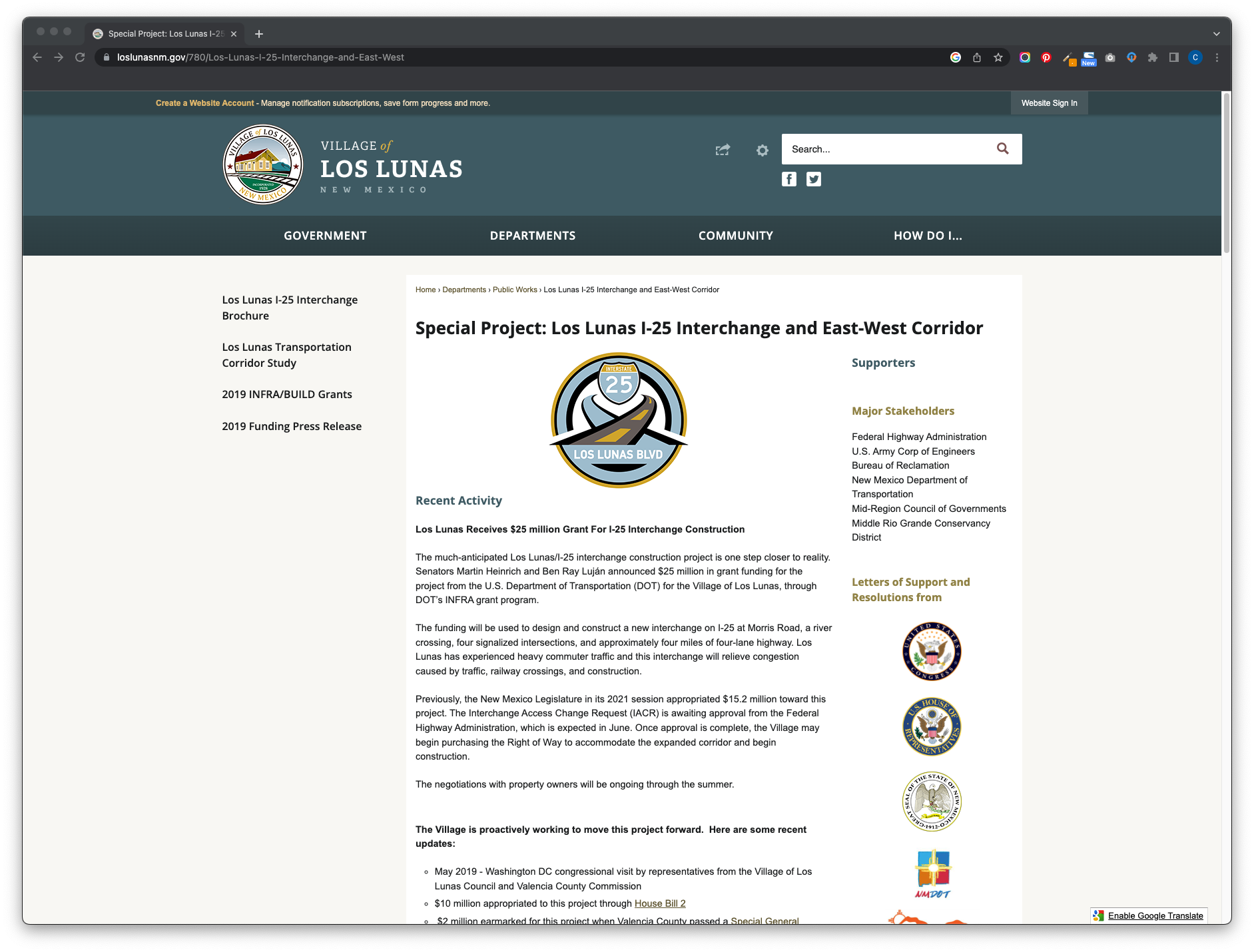Click the United States Congress seal

tap(932, 651)
